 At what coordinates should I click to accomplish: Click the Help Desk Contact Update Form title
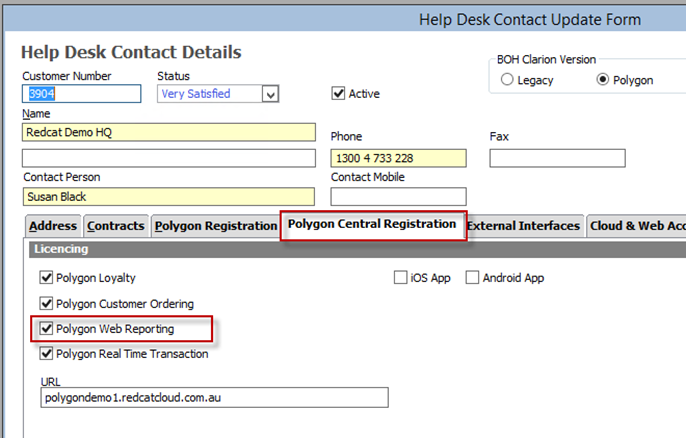click(530, 20)
